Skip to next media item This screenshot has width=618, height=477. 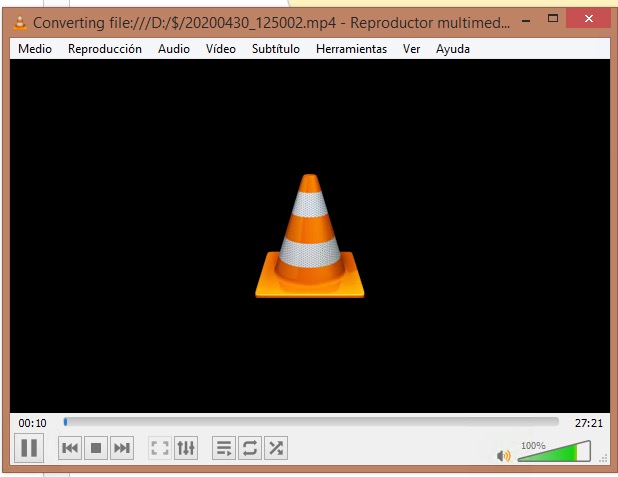(x=122, y=448)
